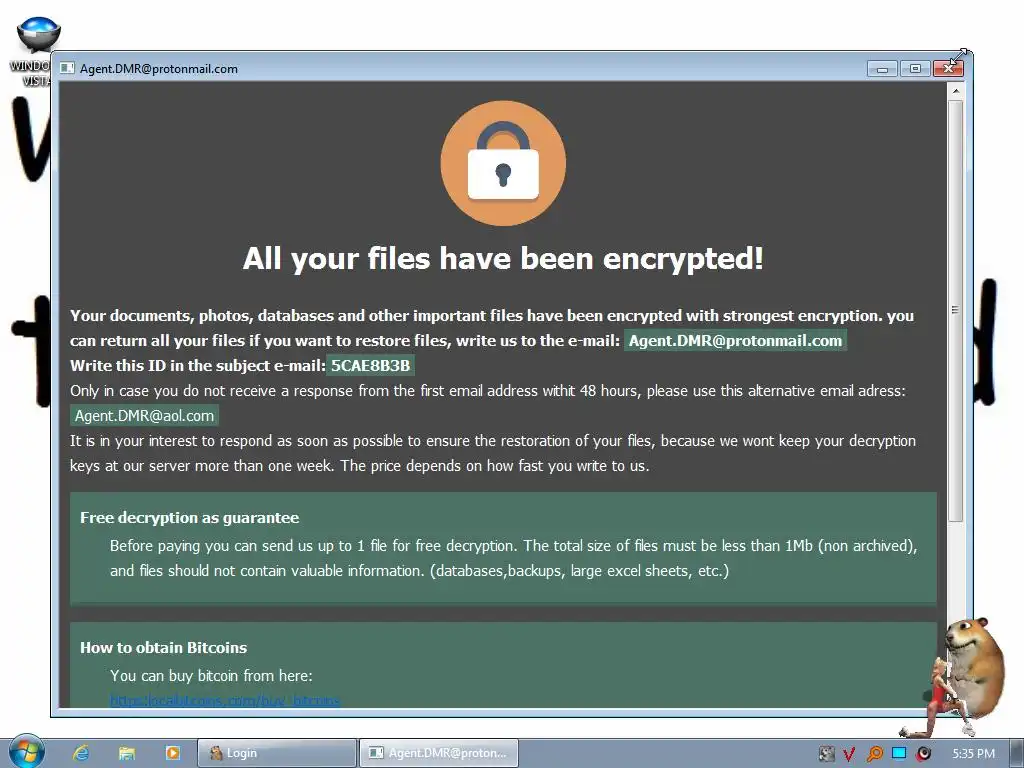Click the round red tray icon
Image resolution: width=1024 pixels, height=768 pixels.
(923, 754)
